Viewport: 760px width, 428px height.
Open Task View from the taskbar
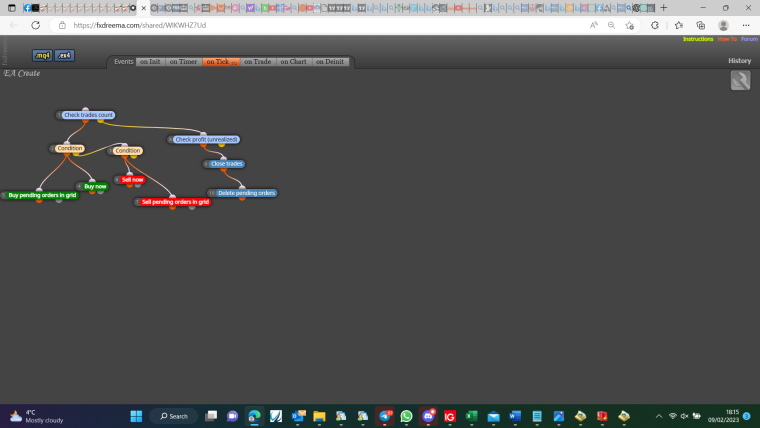point(211,416)
